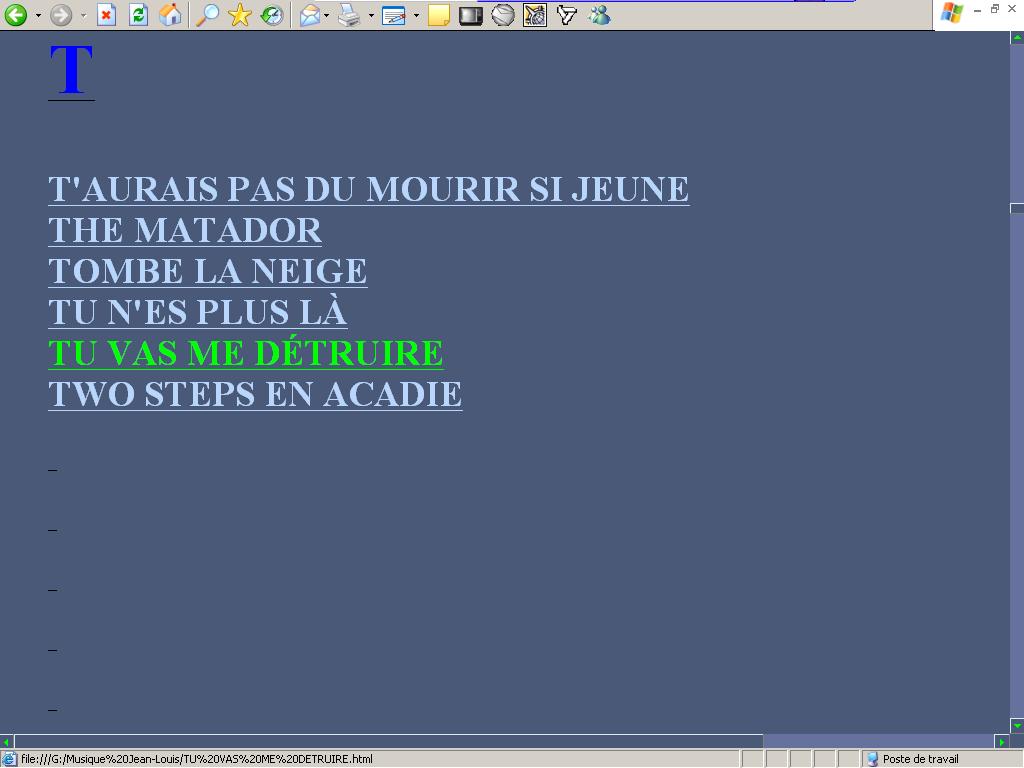
Task: Open the Forward button history dropdown
Action: (83, 15)
